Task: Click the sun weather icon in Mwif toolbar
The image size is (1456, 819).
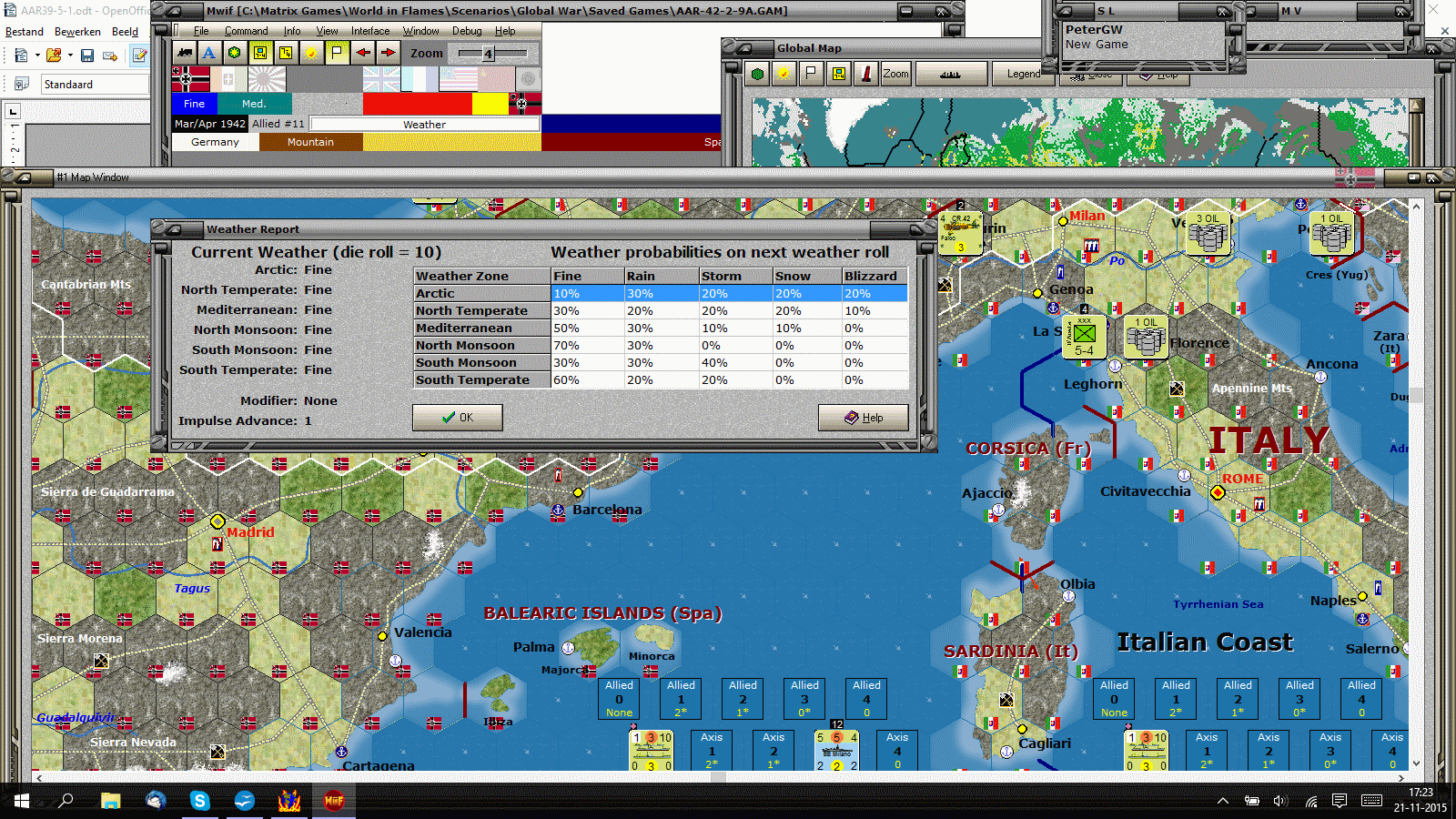Action: point(311,53)
